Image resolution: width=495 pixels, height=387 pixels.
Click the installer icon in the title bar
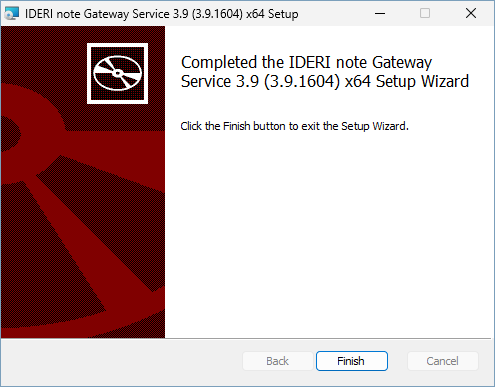click(x=12, y=14)
